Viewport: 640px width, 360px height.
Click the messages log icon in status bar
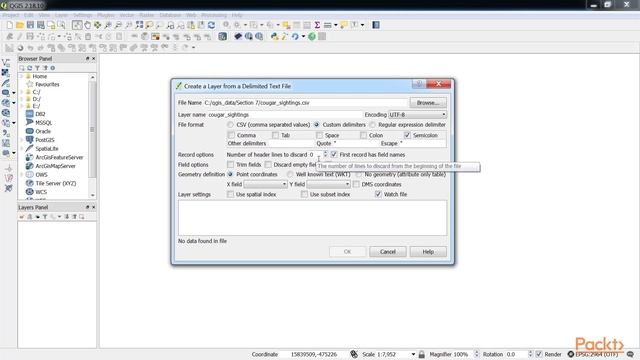tap(631, 354)
